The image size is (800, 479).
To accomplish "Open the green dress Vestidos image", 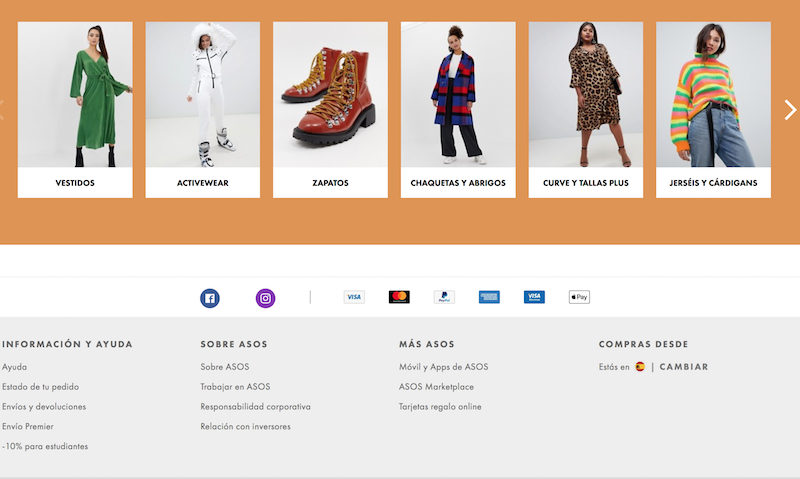I will point(75,94).
